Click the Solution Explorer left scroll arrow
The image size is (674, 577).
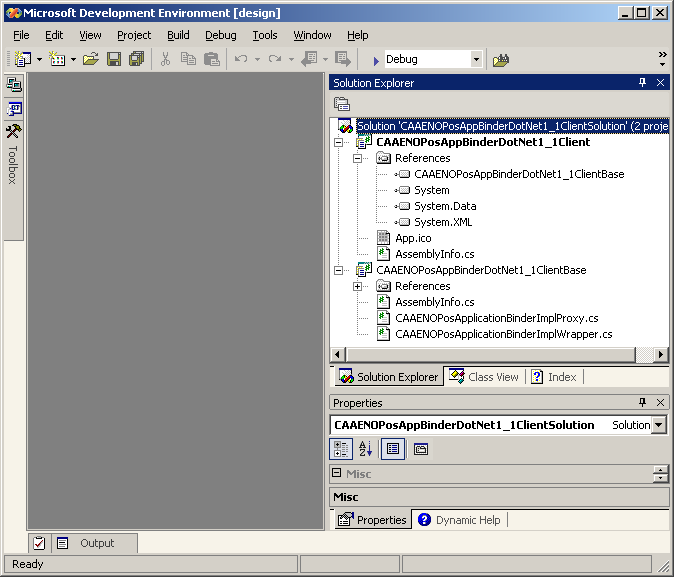click(337, 355)
